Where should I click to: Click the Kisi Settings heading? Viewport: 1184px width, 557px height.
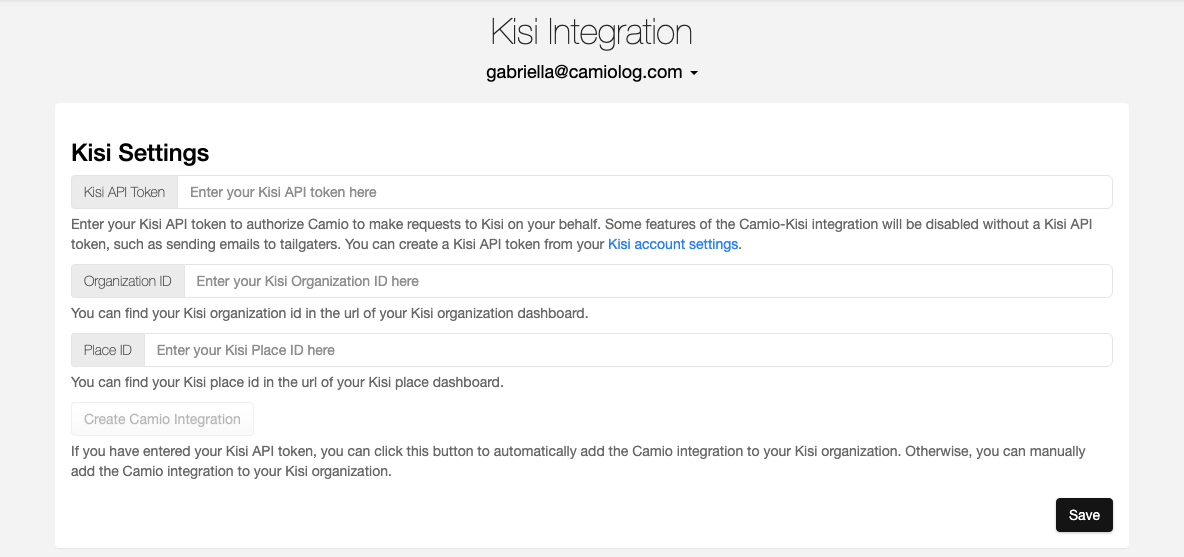point(140,152)
